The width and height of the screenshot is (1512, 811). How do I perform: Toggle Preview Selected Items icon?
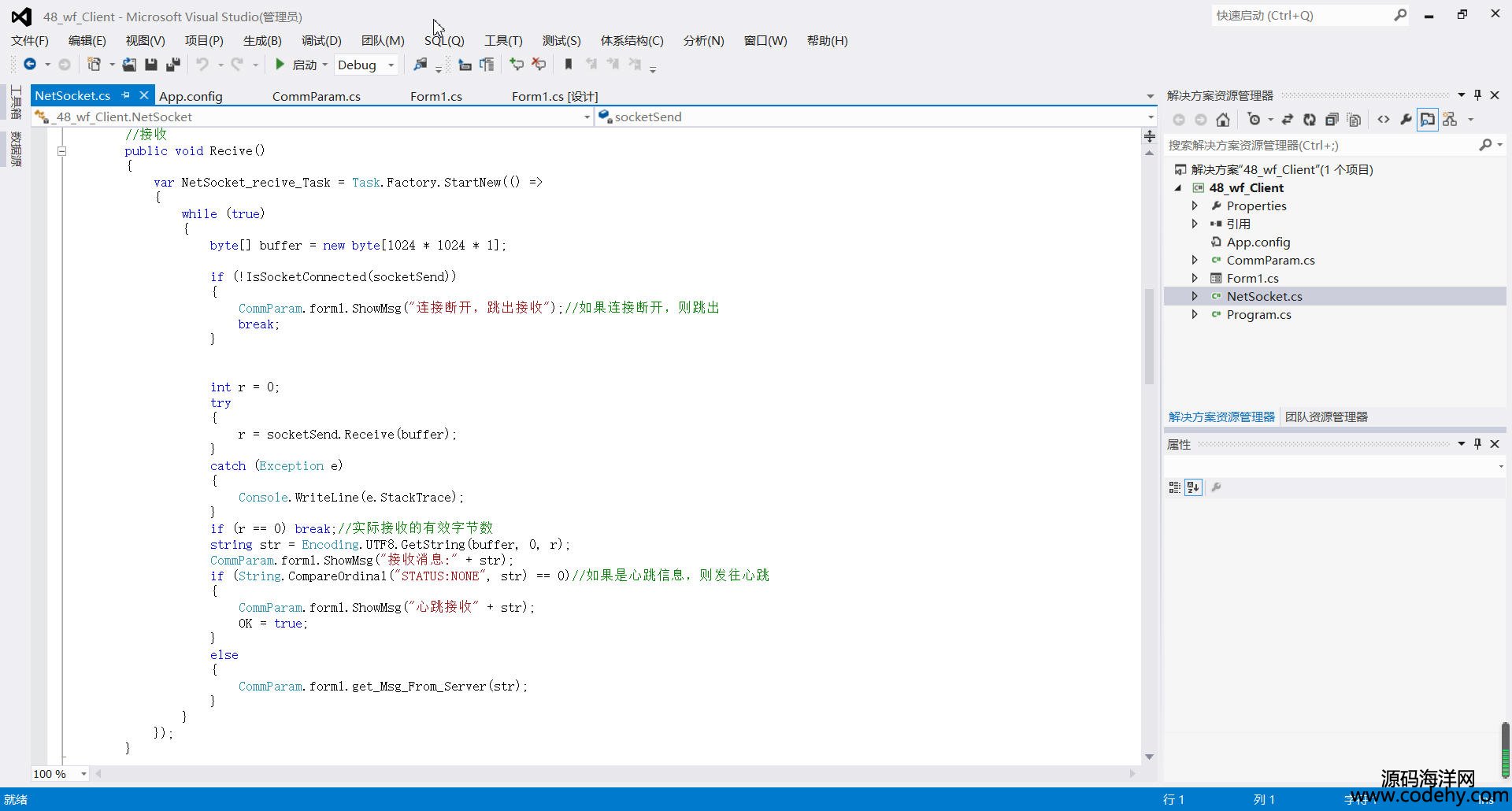coord(1428,120)
